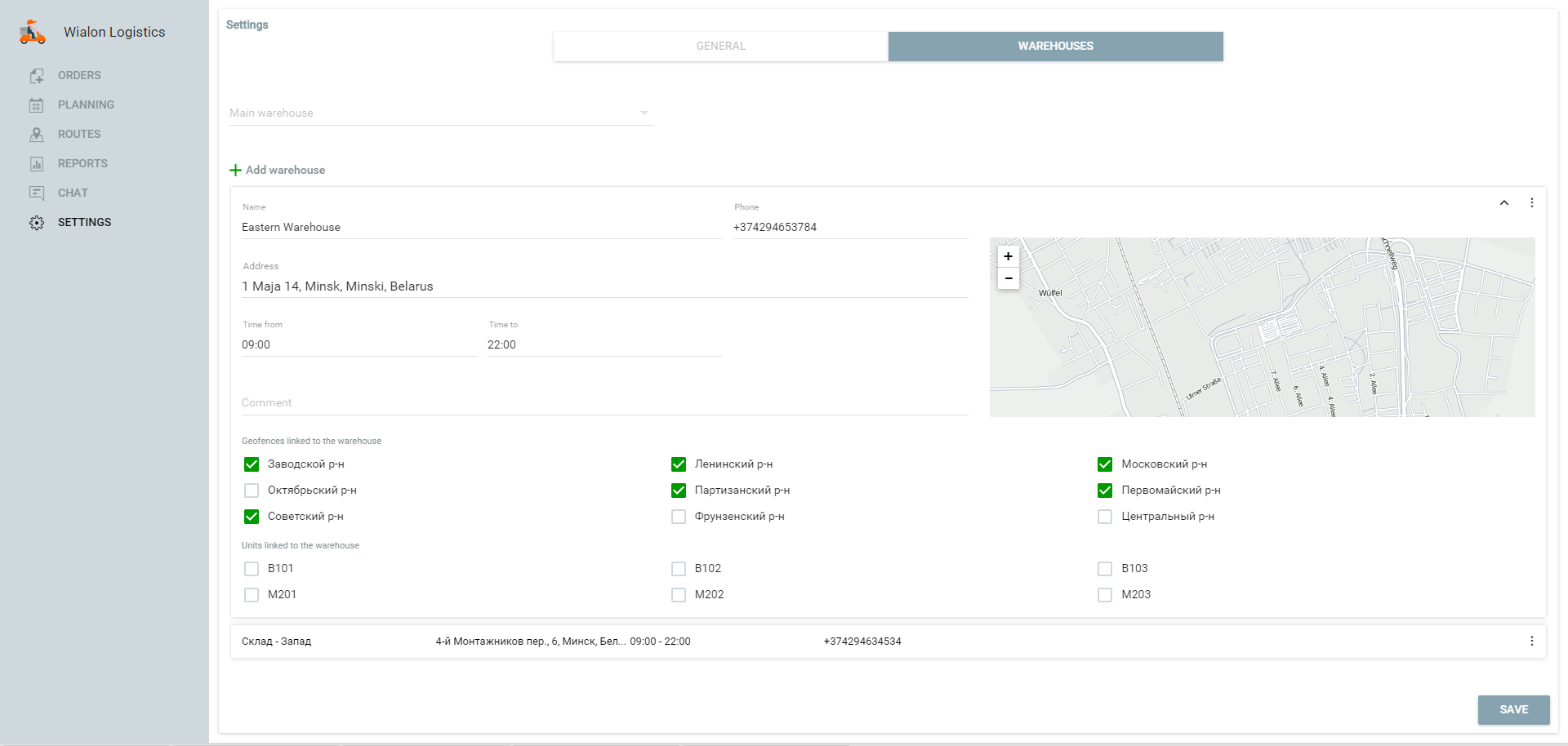The image size is (1568, 746).
Task: Switch to the General tab
Action: click(x=720, y=47)
